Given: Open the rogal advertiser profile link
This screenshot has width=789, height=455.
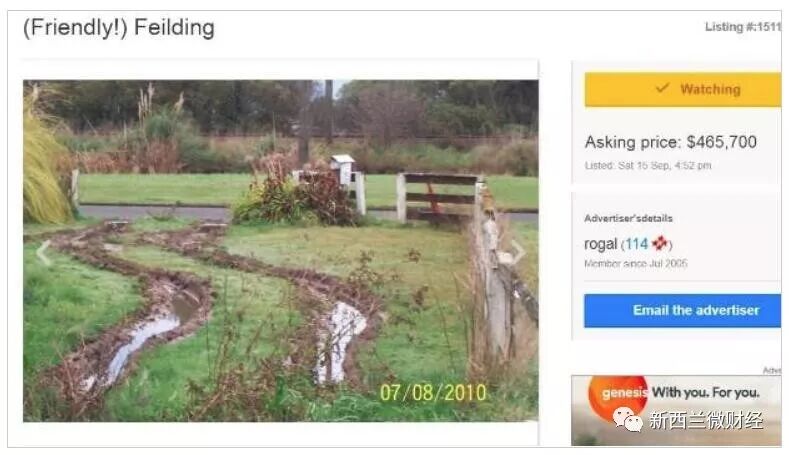Looking at the screenshot, I should point(600,244).
